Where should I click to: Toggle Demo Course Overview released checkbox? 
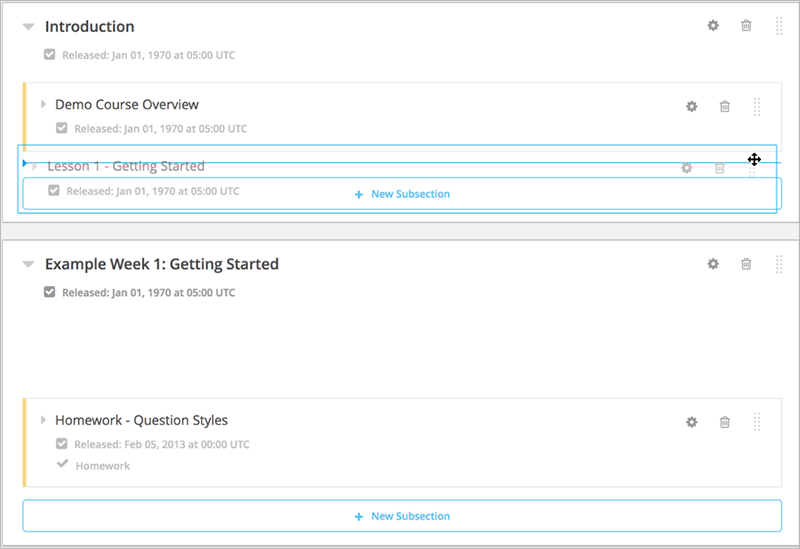click(62, 128)
